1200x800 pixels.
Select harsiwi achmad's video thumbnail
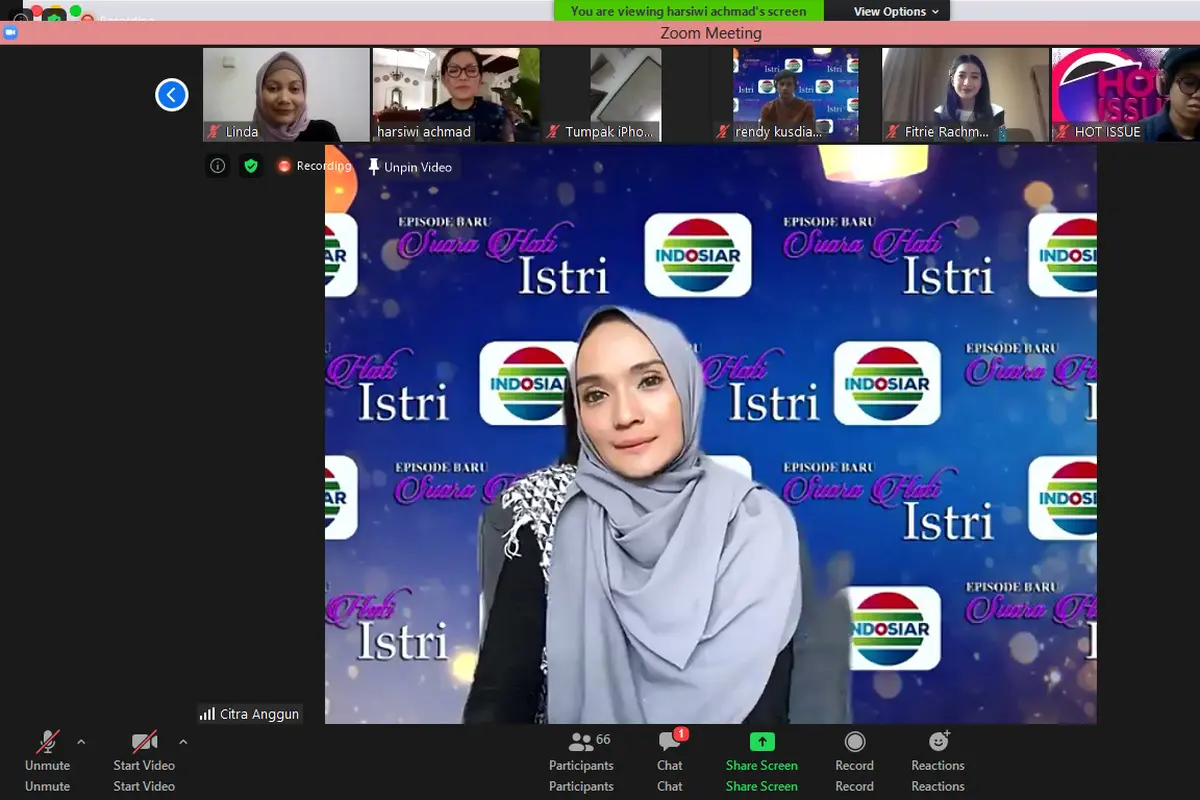click(x=456, y=95)
